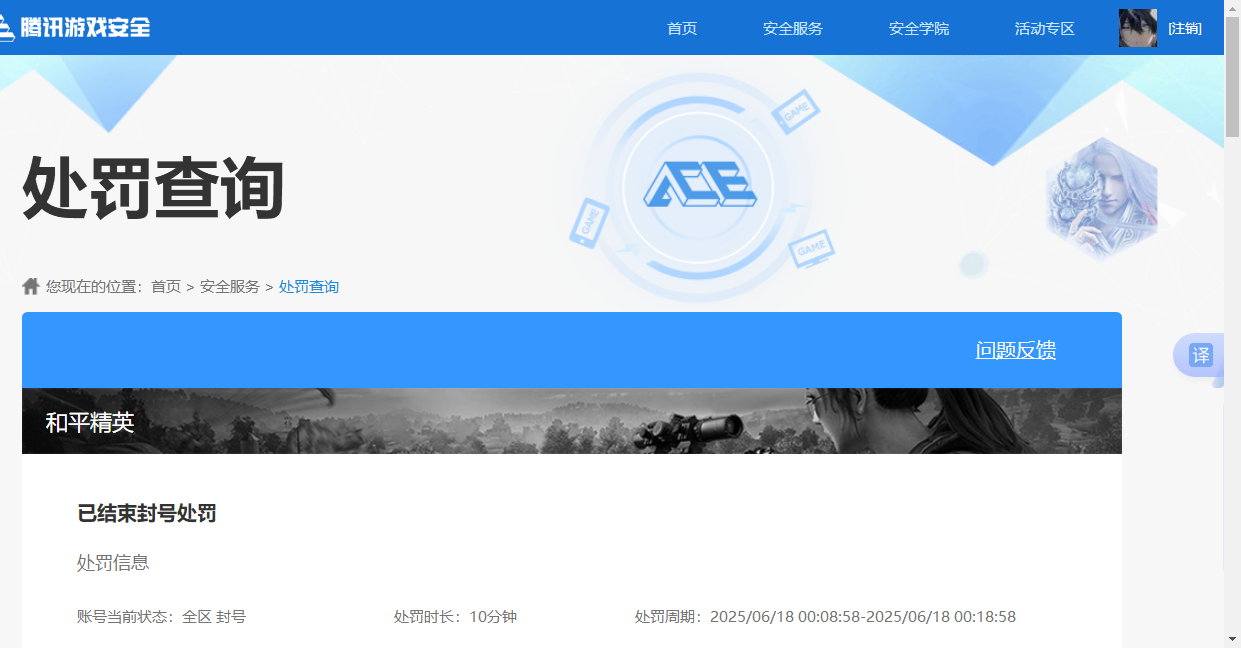Image resolution: width=1241 pixels, height=648 pixels.
Task: Click the user avatar thumbnail
Action: pos(1138,28)
